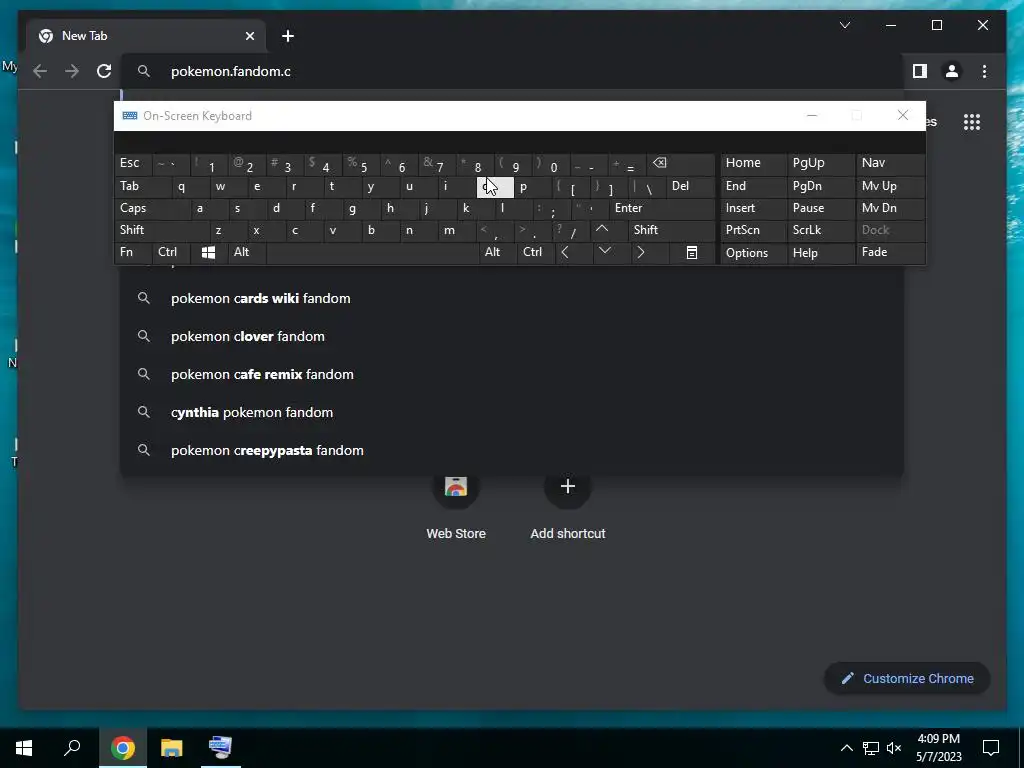Toggle the Fn key on on-screen keyboard
The width and height of the screenshot is (1024, 768).
[133, 252]
